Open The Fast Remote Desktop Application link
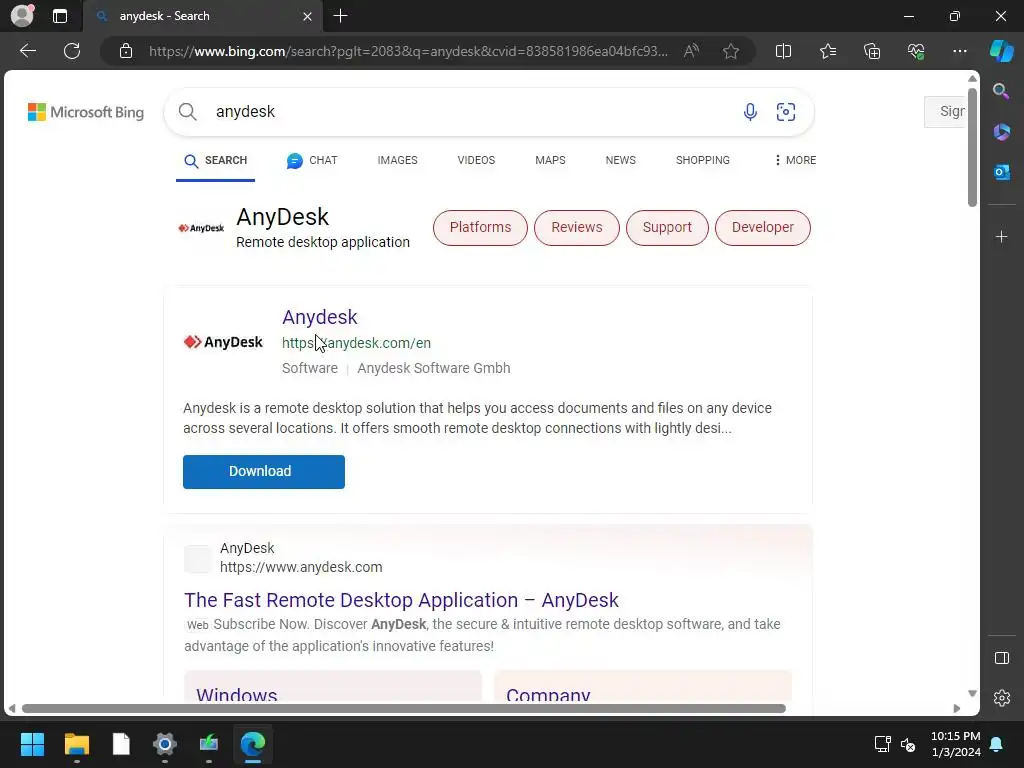The height and width of the screenshot is (768, 1024). [401, 600]
